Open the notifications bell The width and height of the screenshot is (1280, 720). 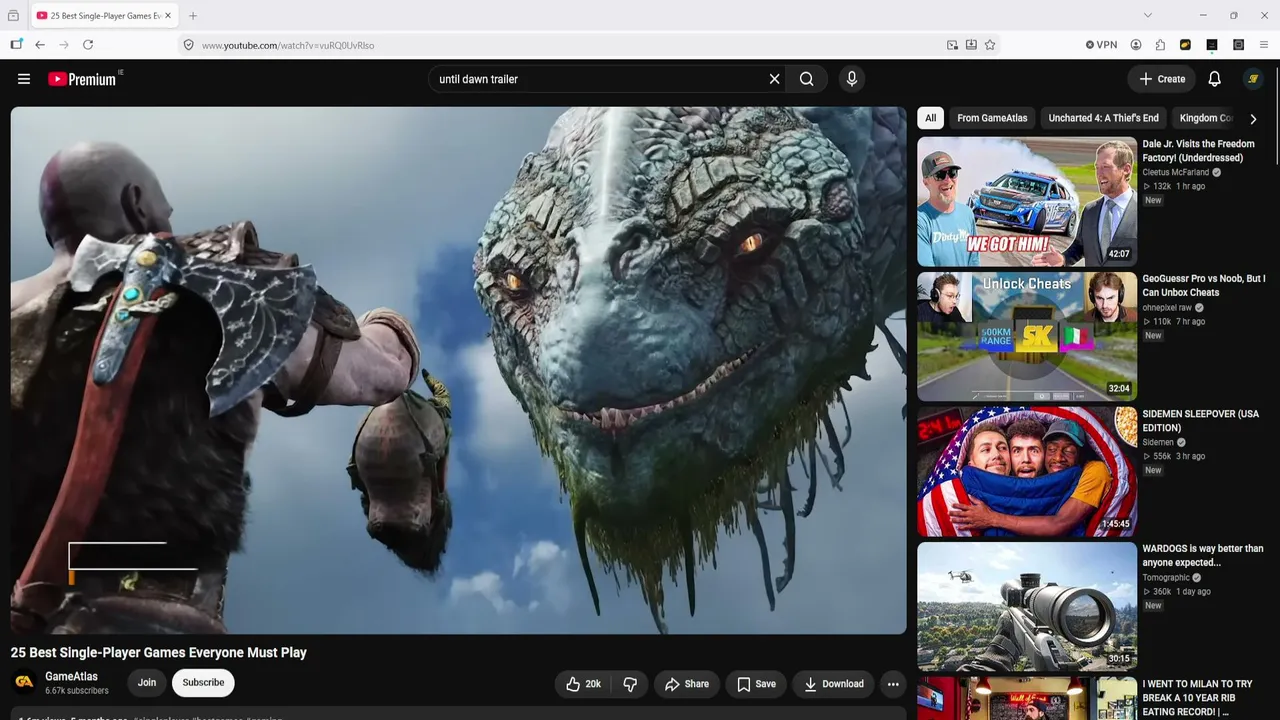pyautogui.click(x=1214, y=79)
